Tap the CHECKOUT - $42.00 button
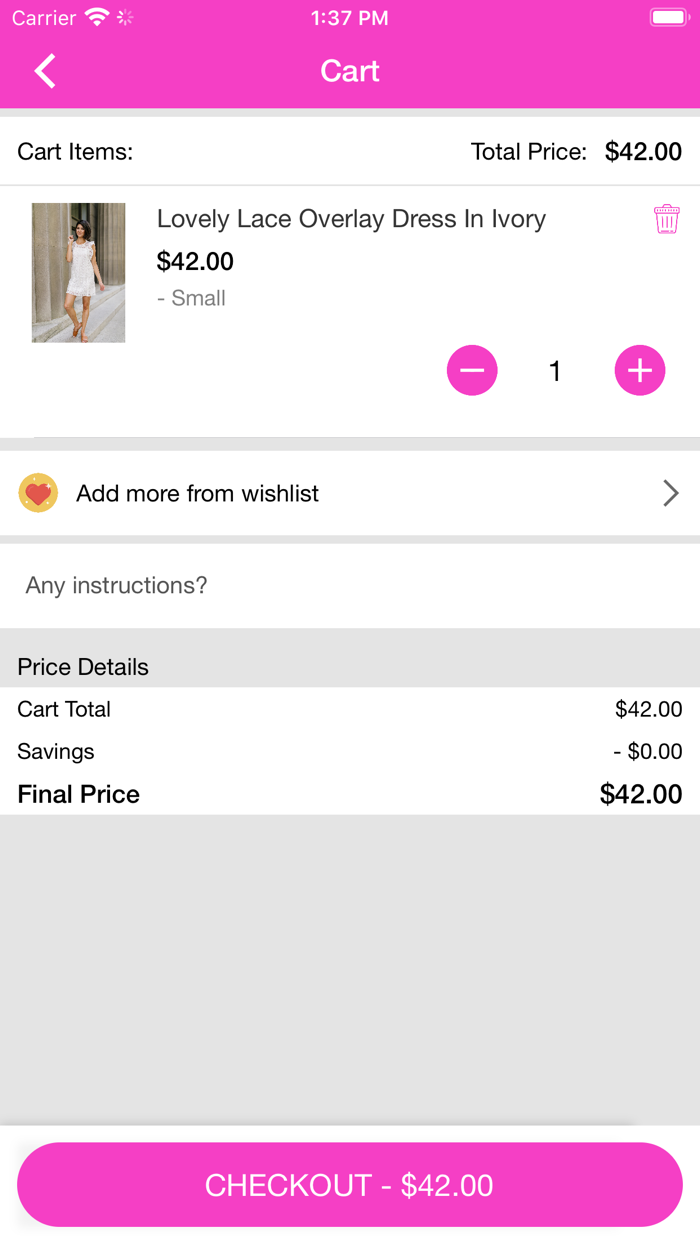The width and height of the screenshot is (700, 1244). point(350,1184)
